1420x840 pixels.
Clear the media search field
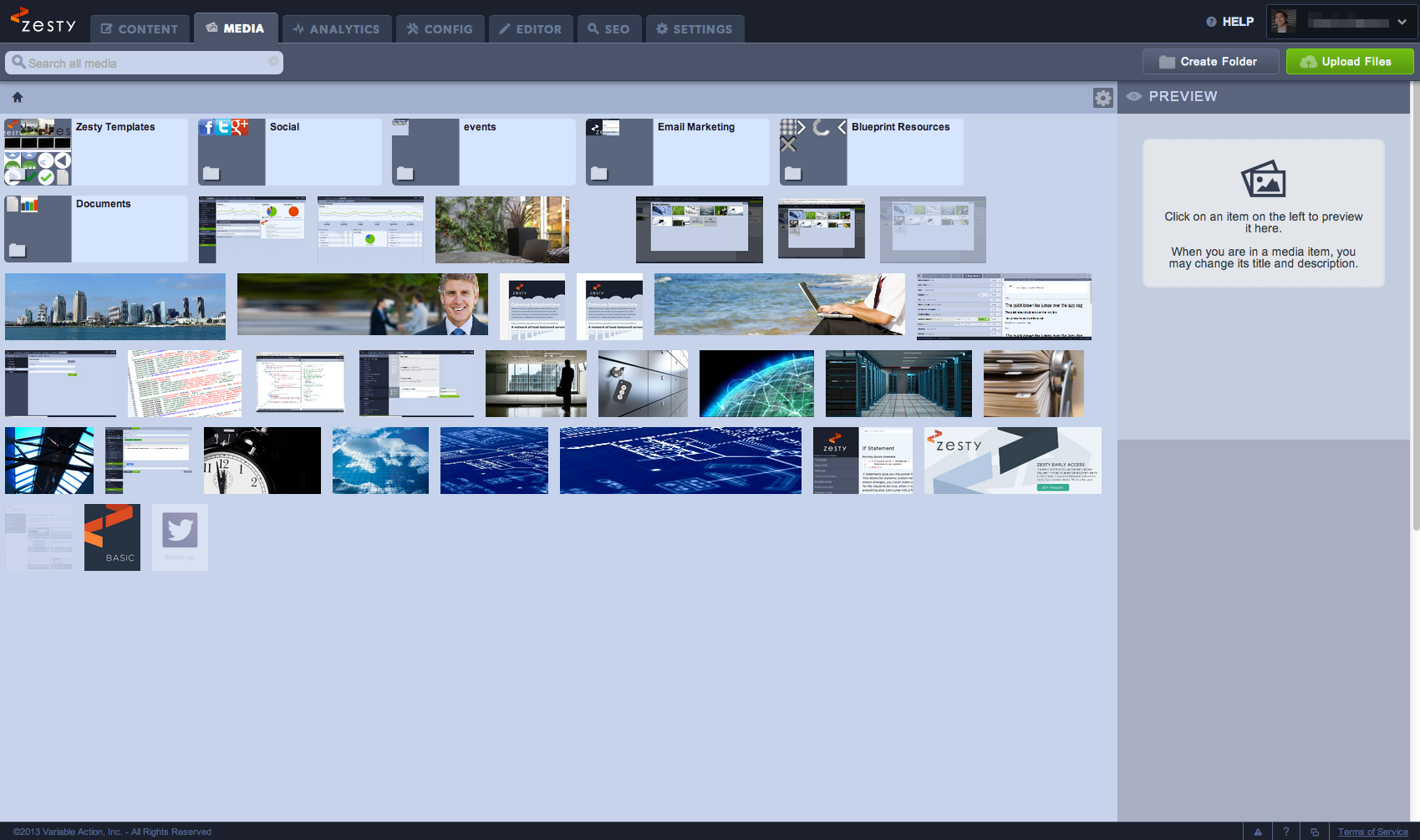pos(273,61)
